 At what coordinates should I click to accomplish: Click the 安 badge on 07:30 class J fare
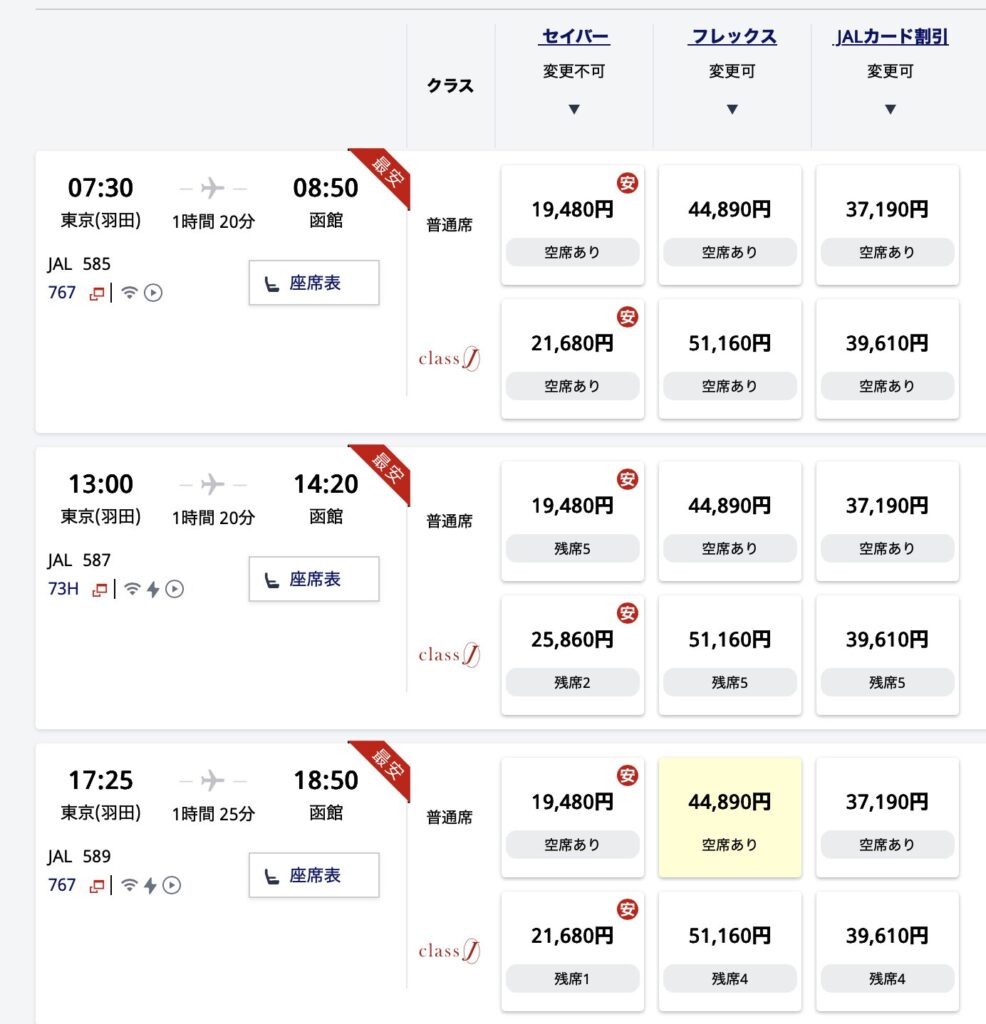point(628,317)
